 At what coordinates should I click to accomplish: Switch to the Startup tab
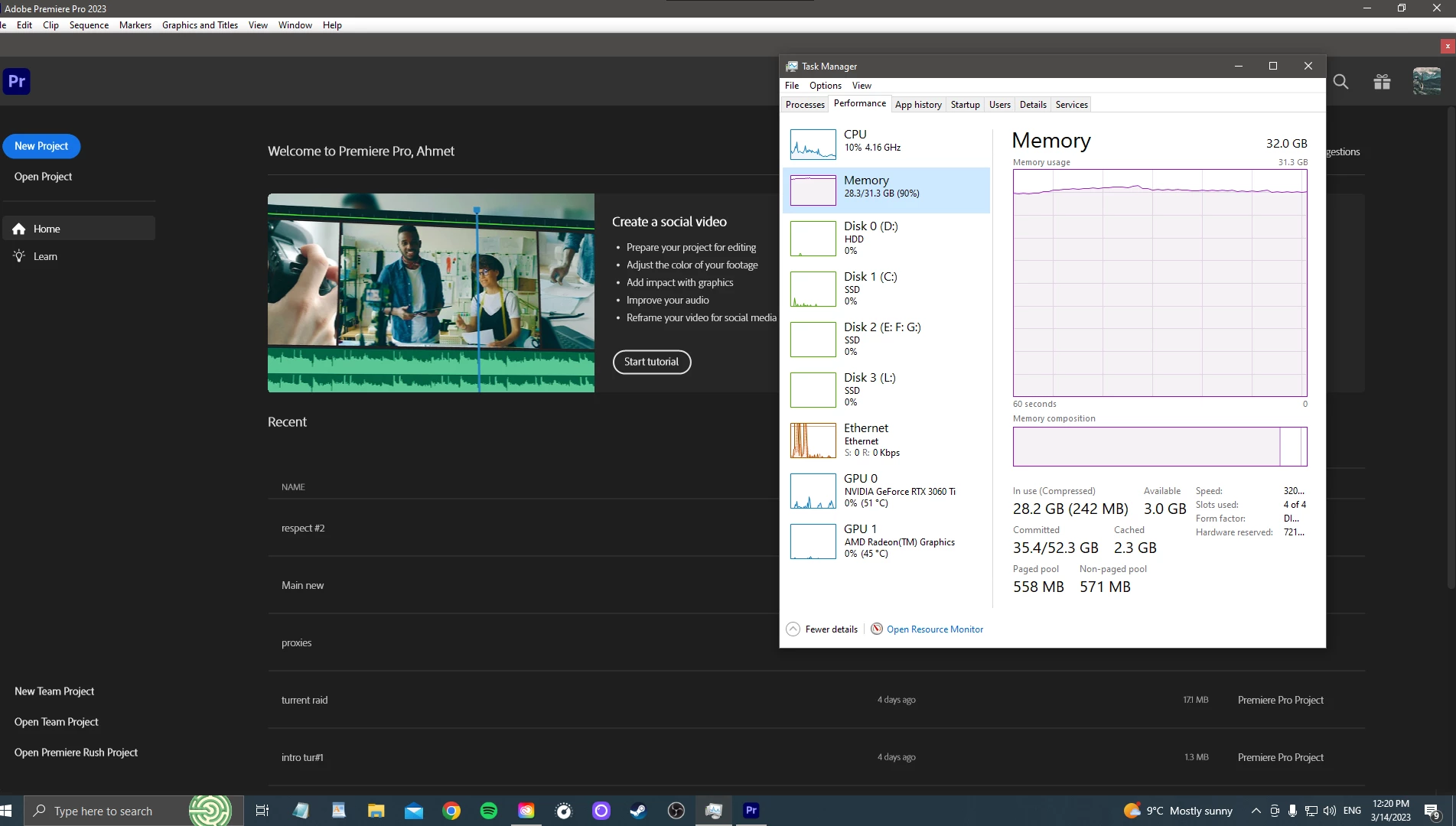click(x=965, y=105)
